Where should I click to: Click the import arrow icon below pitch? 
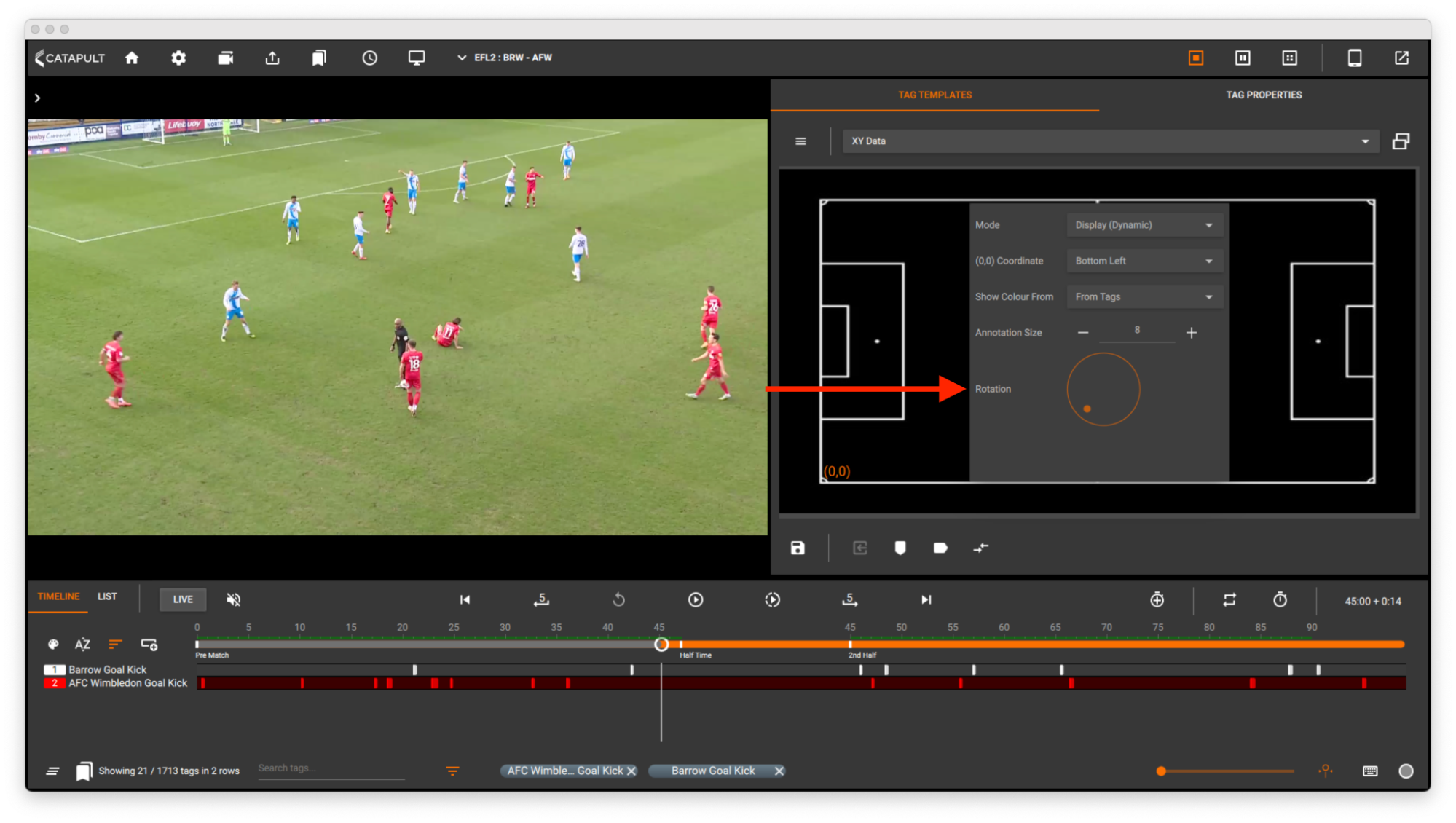coord(860,548)
